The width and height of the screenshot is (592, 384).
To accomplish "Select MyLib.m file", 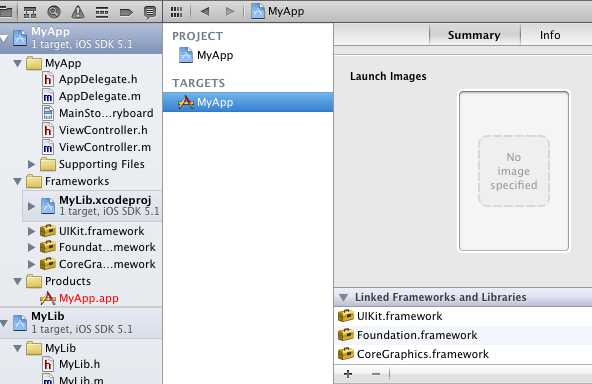I will click(73, 379).
